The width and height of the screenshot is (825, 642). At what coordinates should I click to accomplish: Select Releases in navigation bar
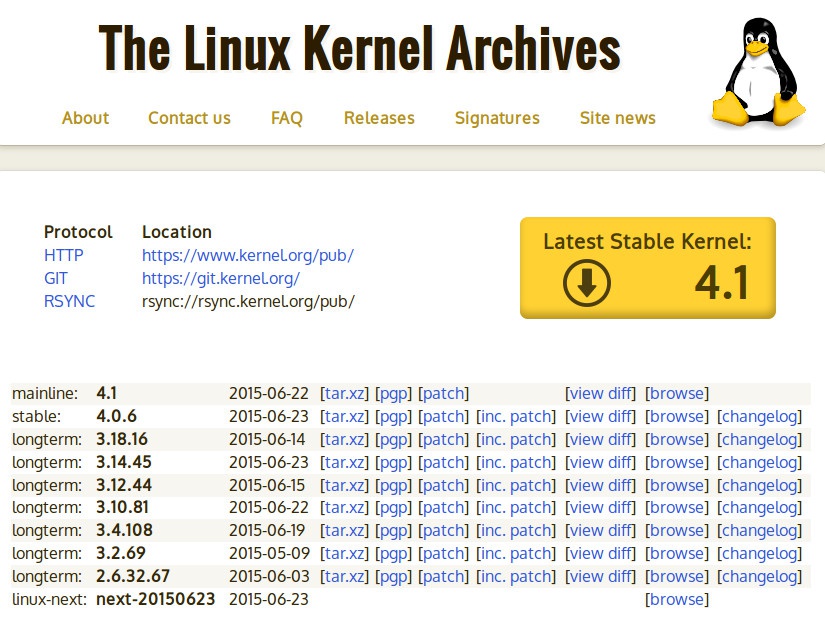point(379,118)
